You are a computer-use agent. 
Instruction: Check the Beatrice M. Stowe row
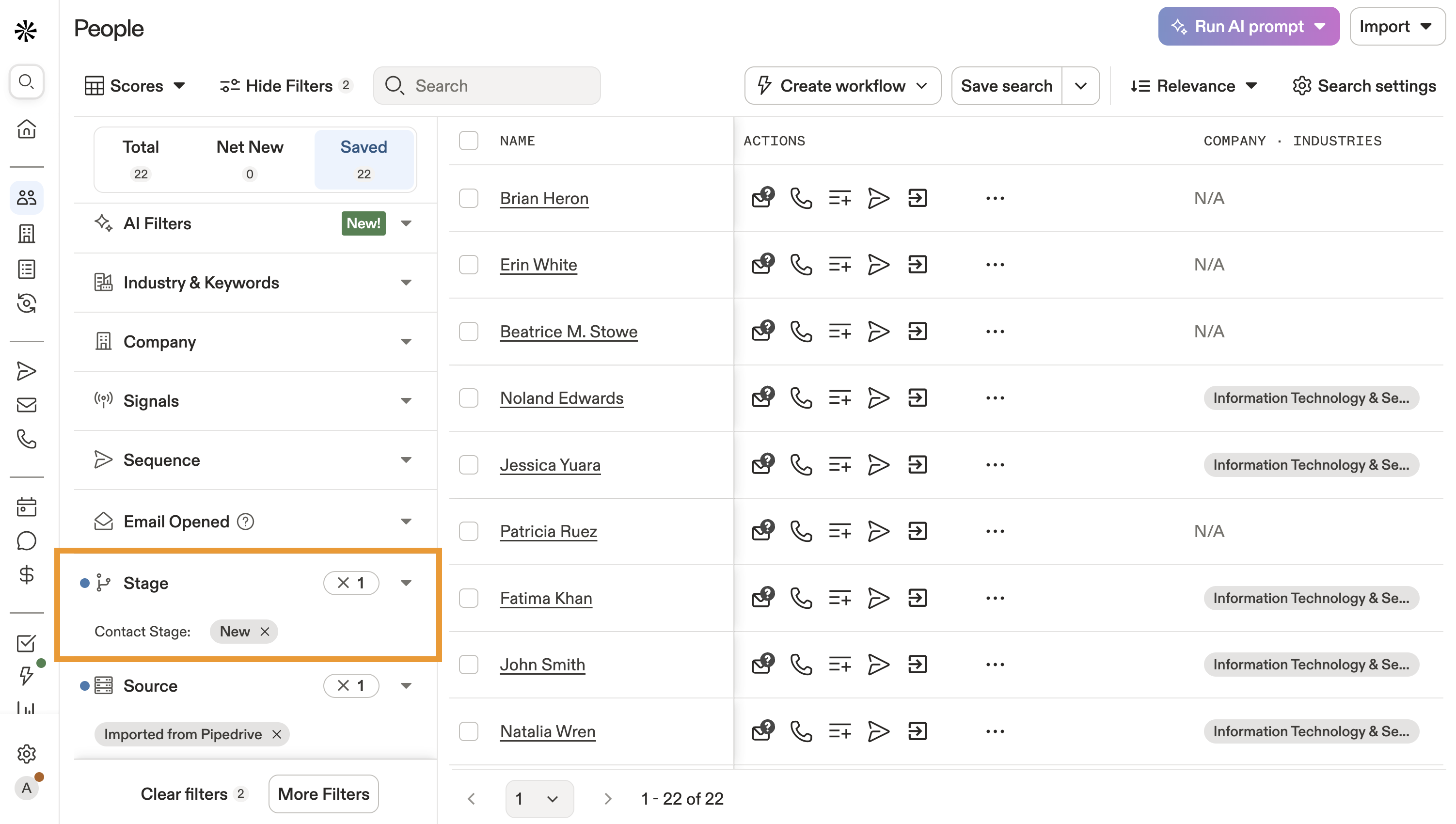469,332
